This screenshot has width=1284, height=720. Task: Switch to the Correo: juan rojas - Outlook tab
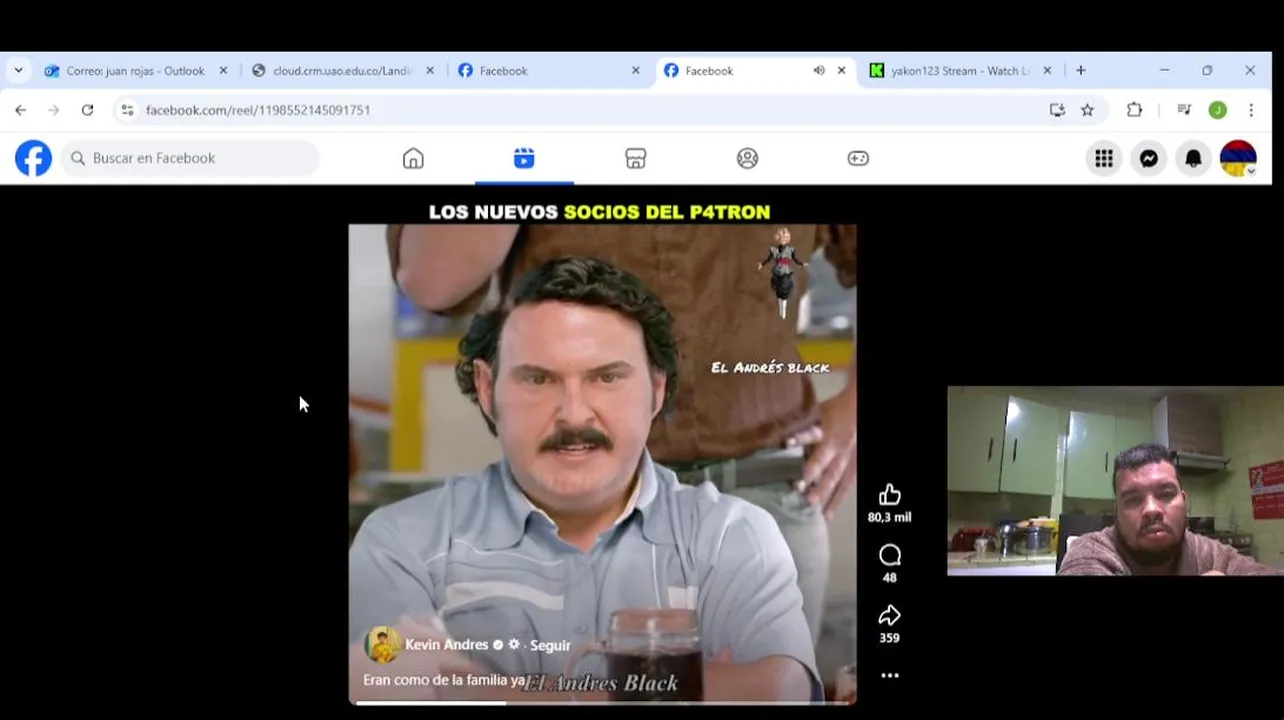pos(136,71)
